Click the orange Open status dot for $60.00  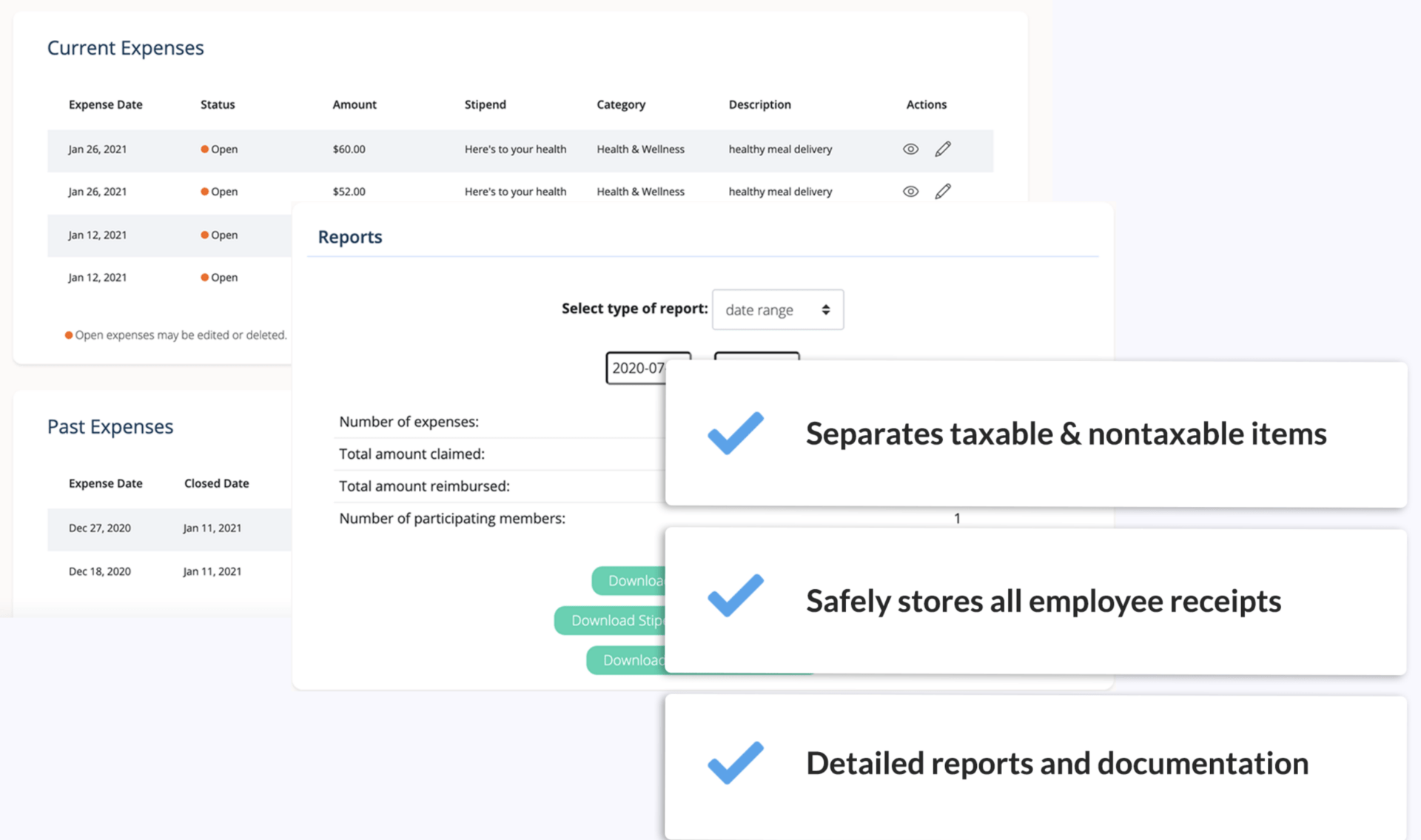click(x=204, y=149)
